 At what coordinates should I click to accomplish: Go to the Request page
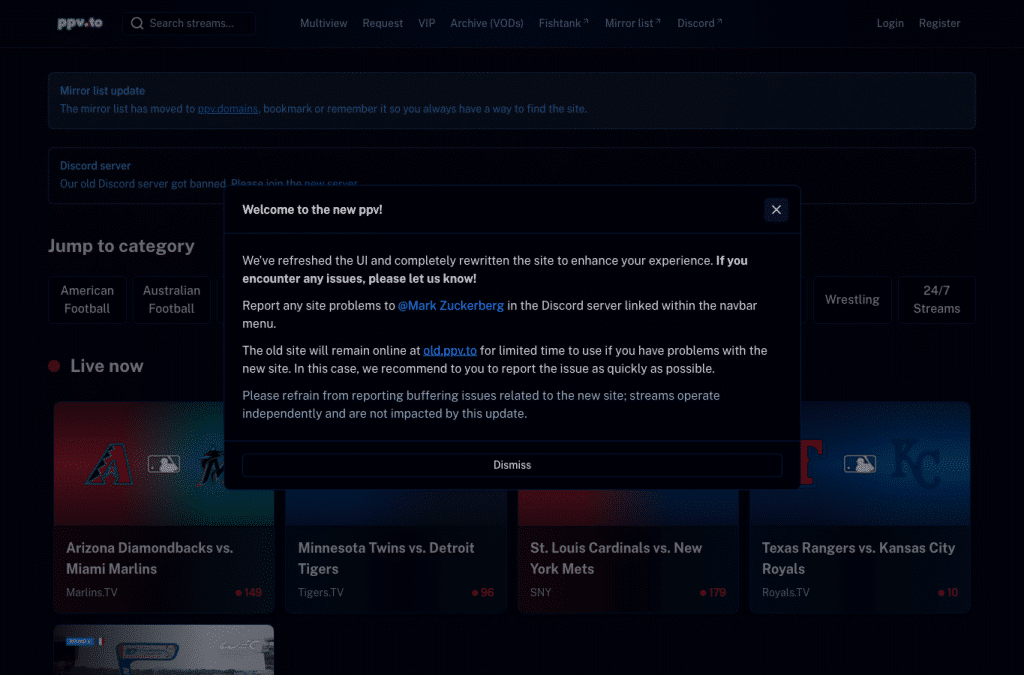[x=383, y=24]
